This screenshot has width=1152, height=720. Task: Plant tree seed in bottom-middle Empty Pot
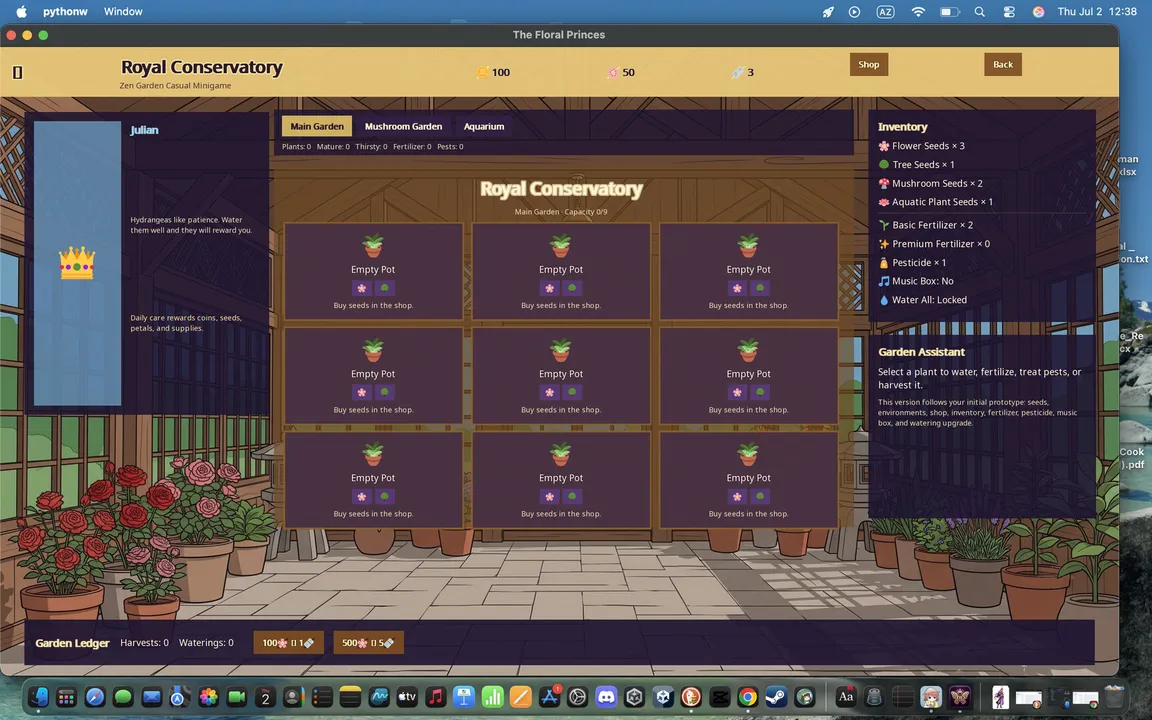click(572, 497)
